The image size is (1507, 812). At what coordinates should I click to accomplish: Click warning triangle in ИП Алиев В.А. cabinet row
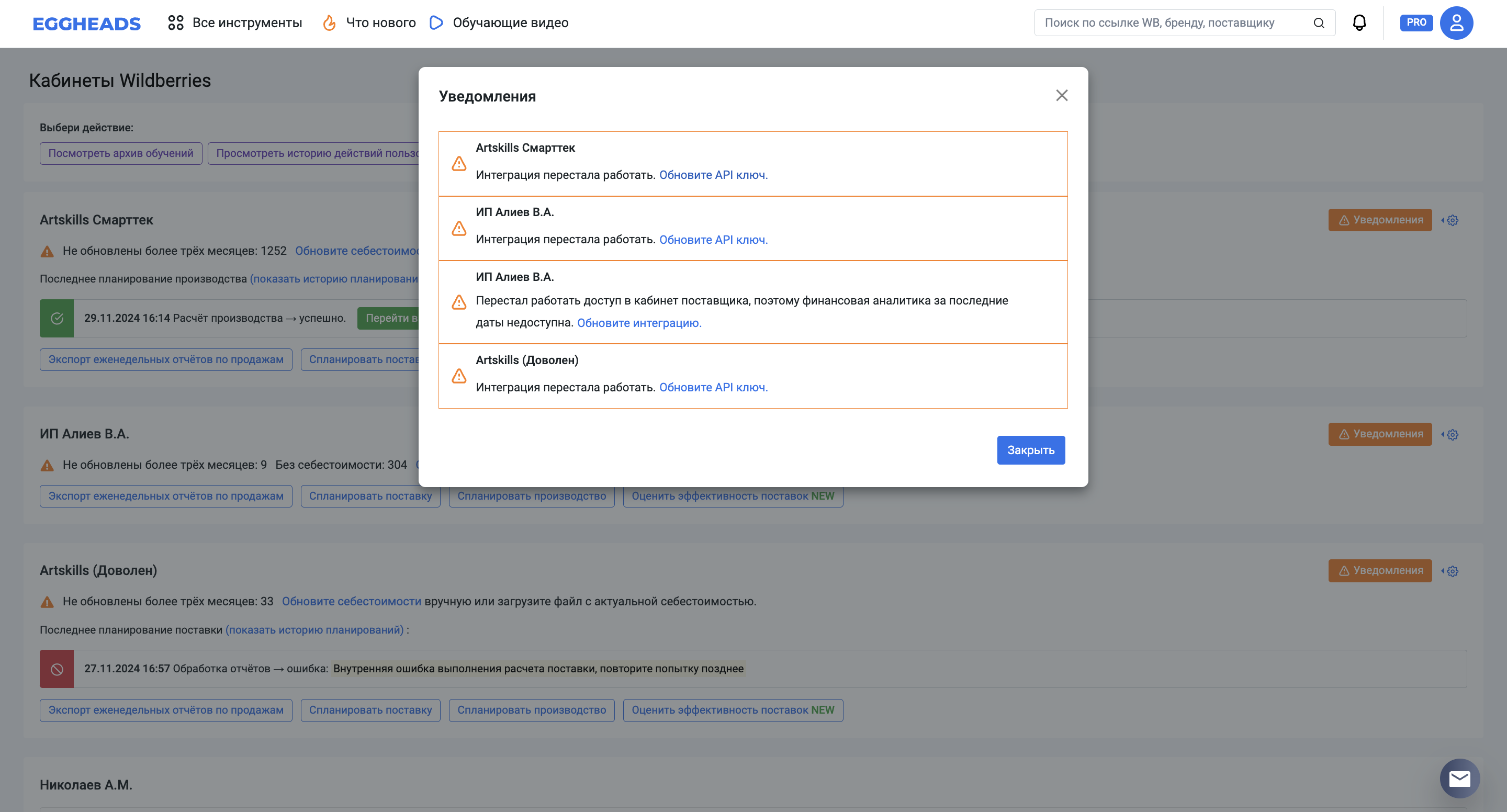click(47, 466)
